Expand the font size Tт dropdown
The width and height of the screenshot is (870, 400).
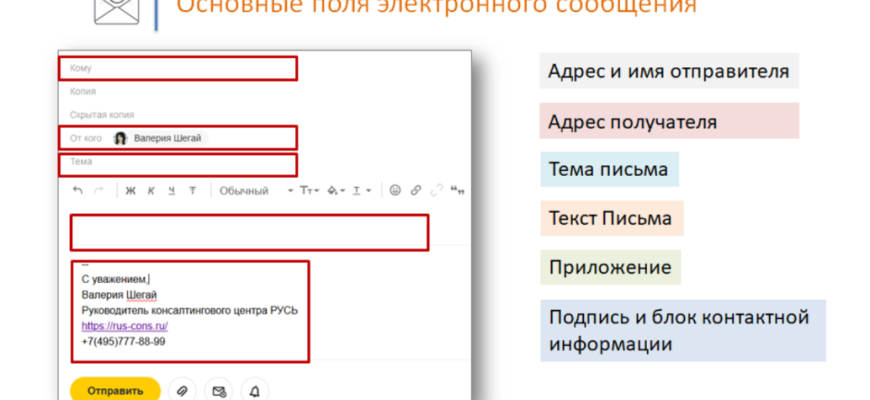click(x=309, y=190)
